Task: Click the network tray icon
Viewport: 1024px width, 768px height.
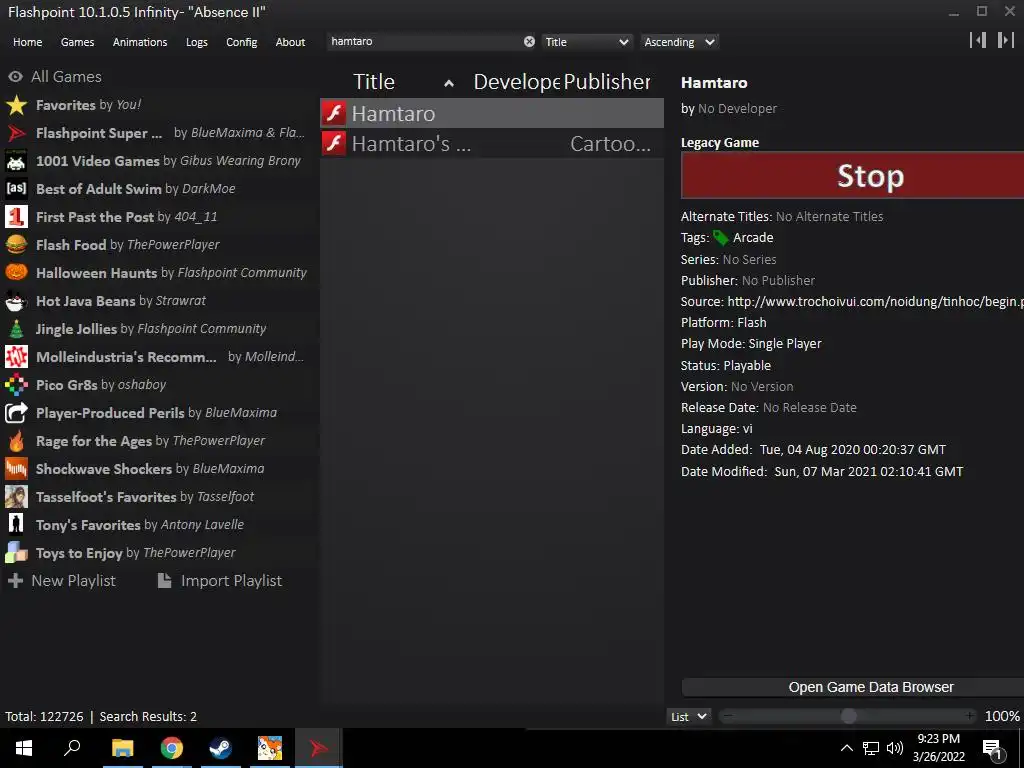Action: (871, 748)
